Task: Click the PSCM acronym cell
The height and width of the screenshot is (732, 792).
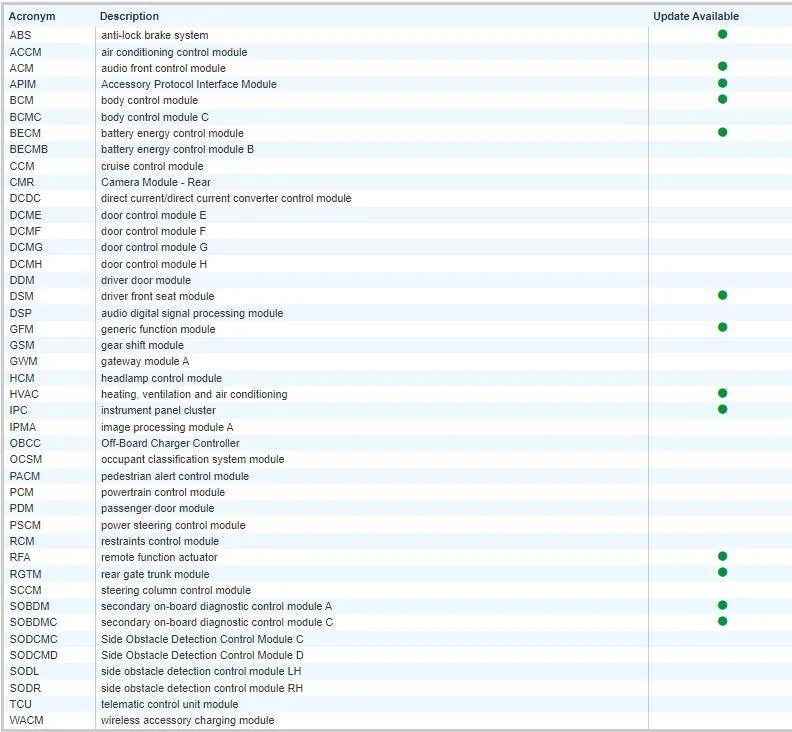Action: (25, 525)
